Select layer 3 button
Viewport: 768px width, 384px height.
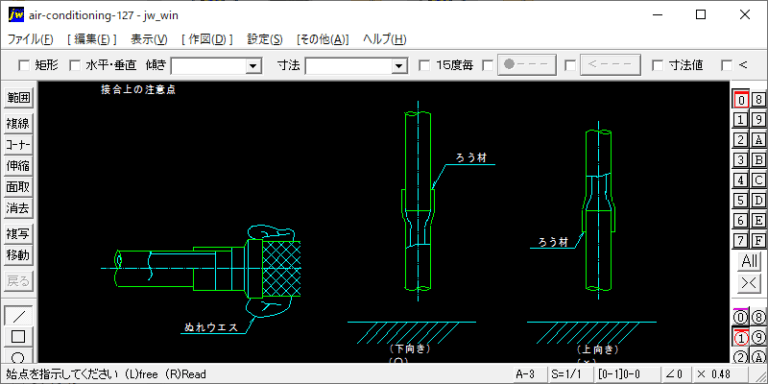(x=741, y=160)
